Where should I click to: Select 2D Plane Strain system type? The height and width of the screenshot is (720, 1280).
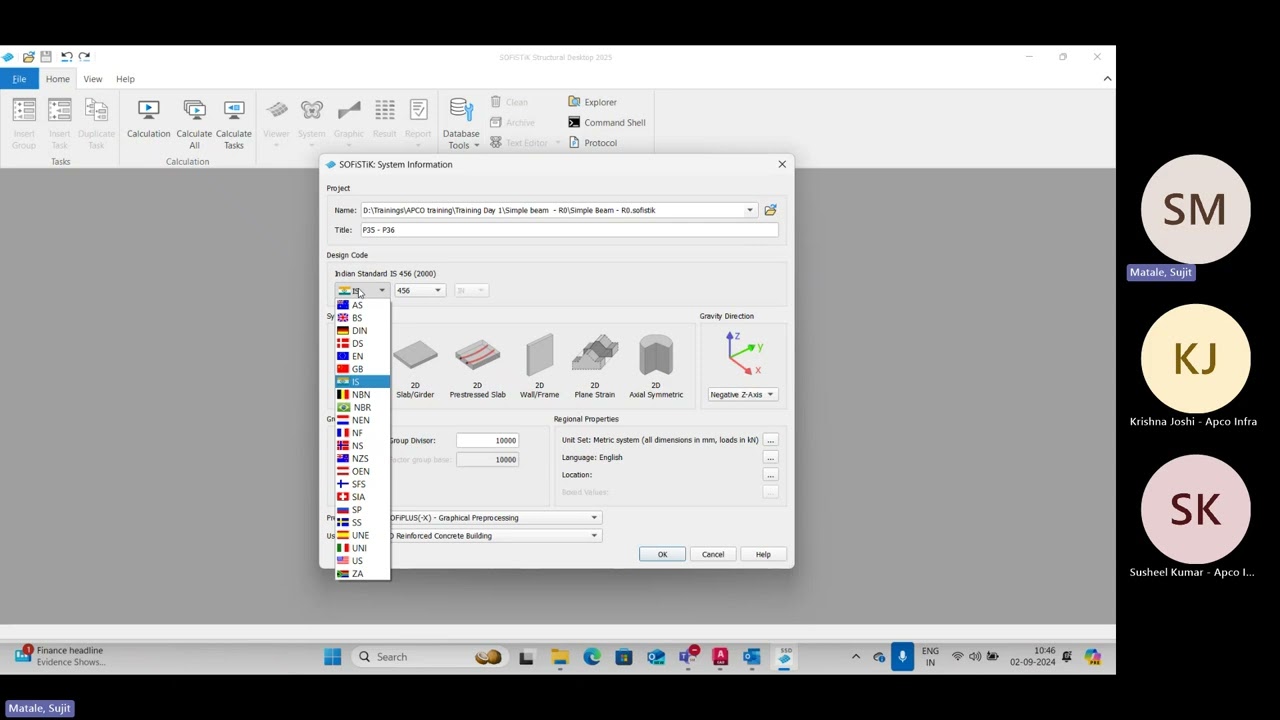pos(595,367)
